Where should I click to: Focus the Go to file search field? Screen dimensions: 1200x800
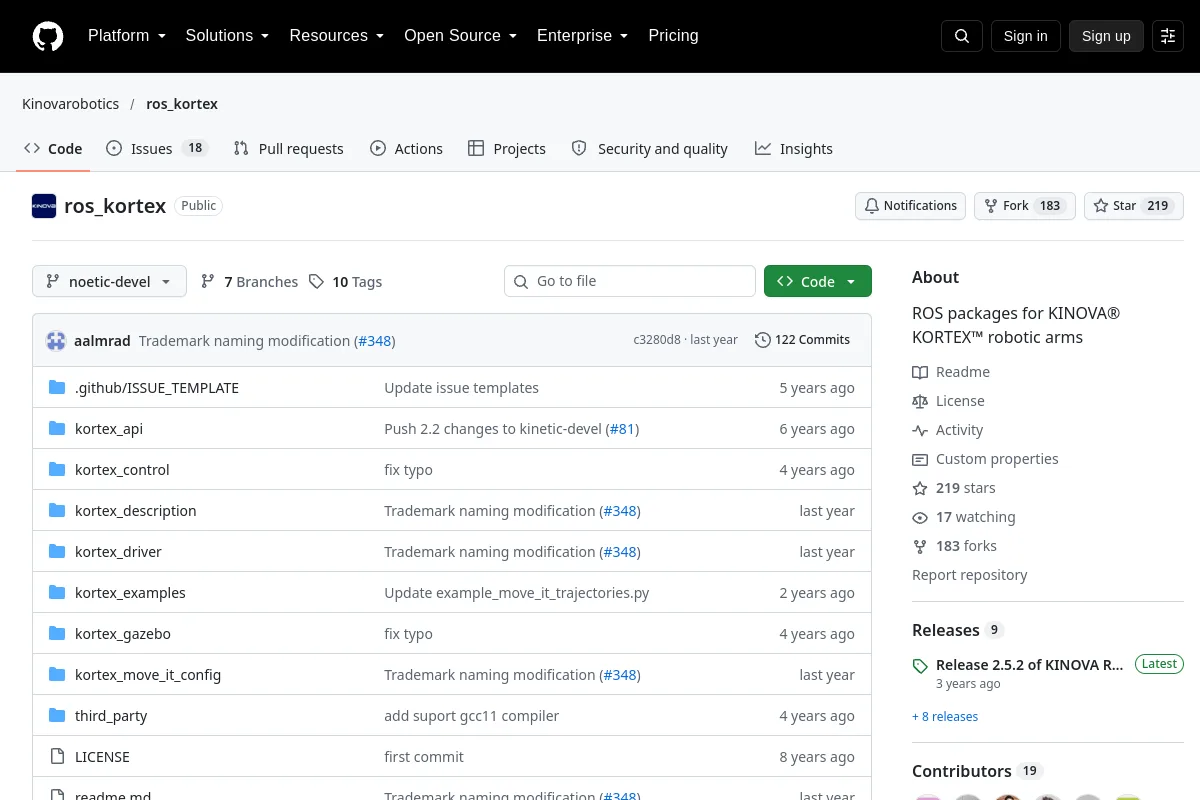[x=630, y=281]
